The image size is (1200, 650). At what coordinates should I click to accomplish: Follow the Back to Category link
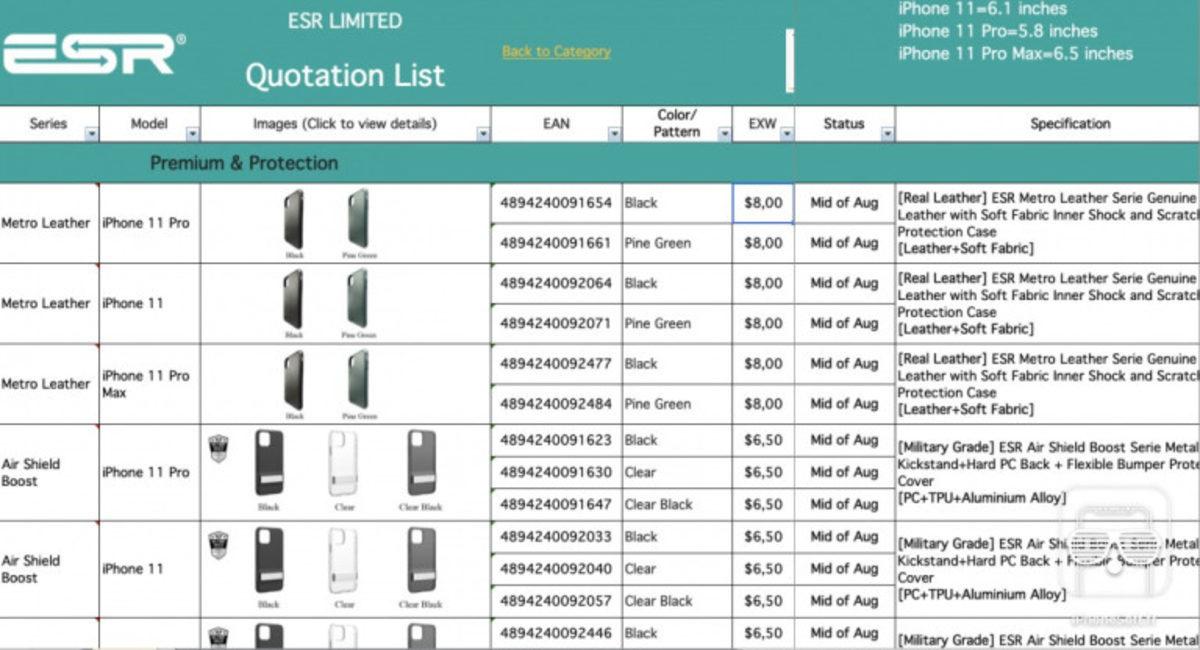555,52
